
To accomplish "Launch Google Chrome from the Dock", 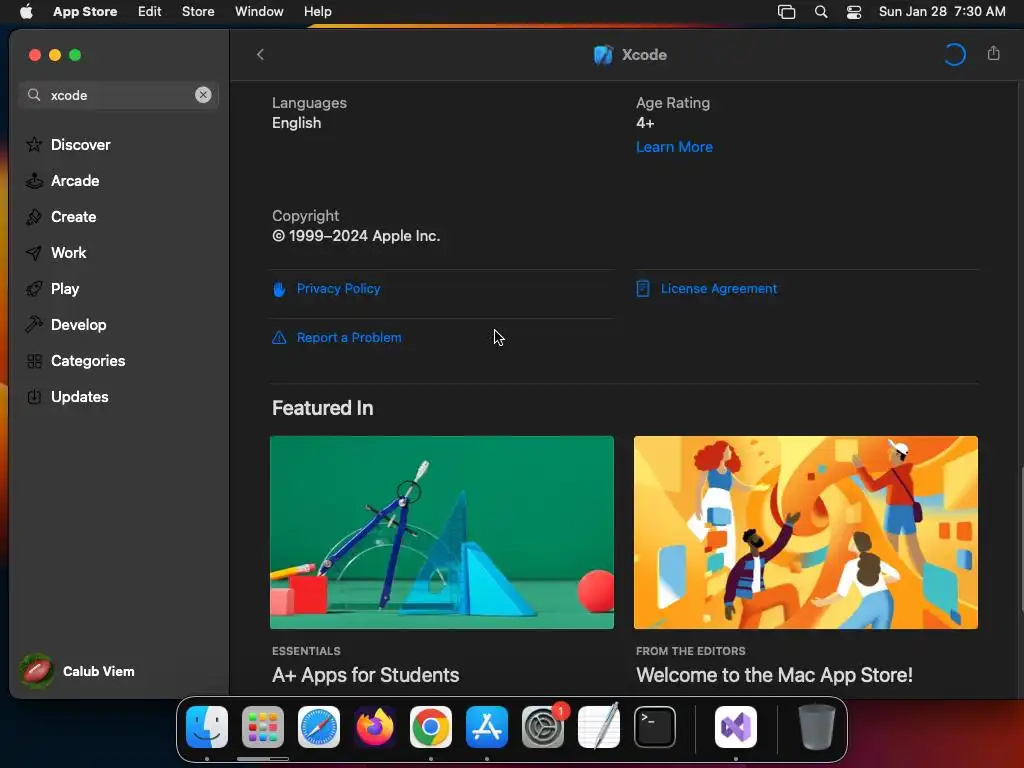I will pyautogui.click(x=430, y=727).
